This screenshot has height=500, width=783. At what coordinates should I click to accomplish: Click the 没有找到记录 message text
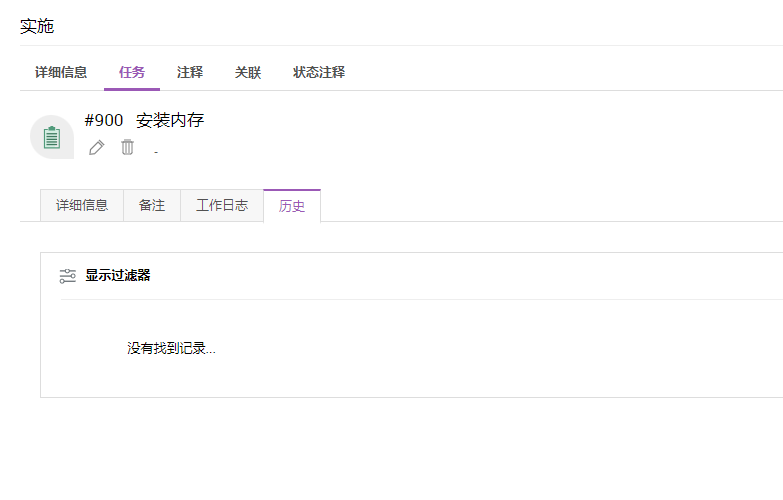[171, 349]
